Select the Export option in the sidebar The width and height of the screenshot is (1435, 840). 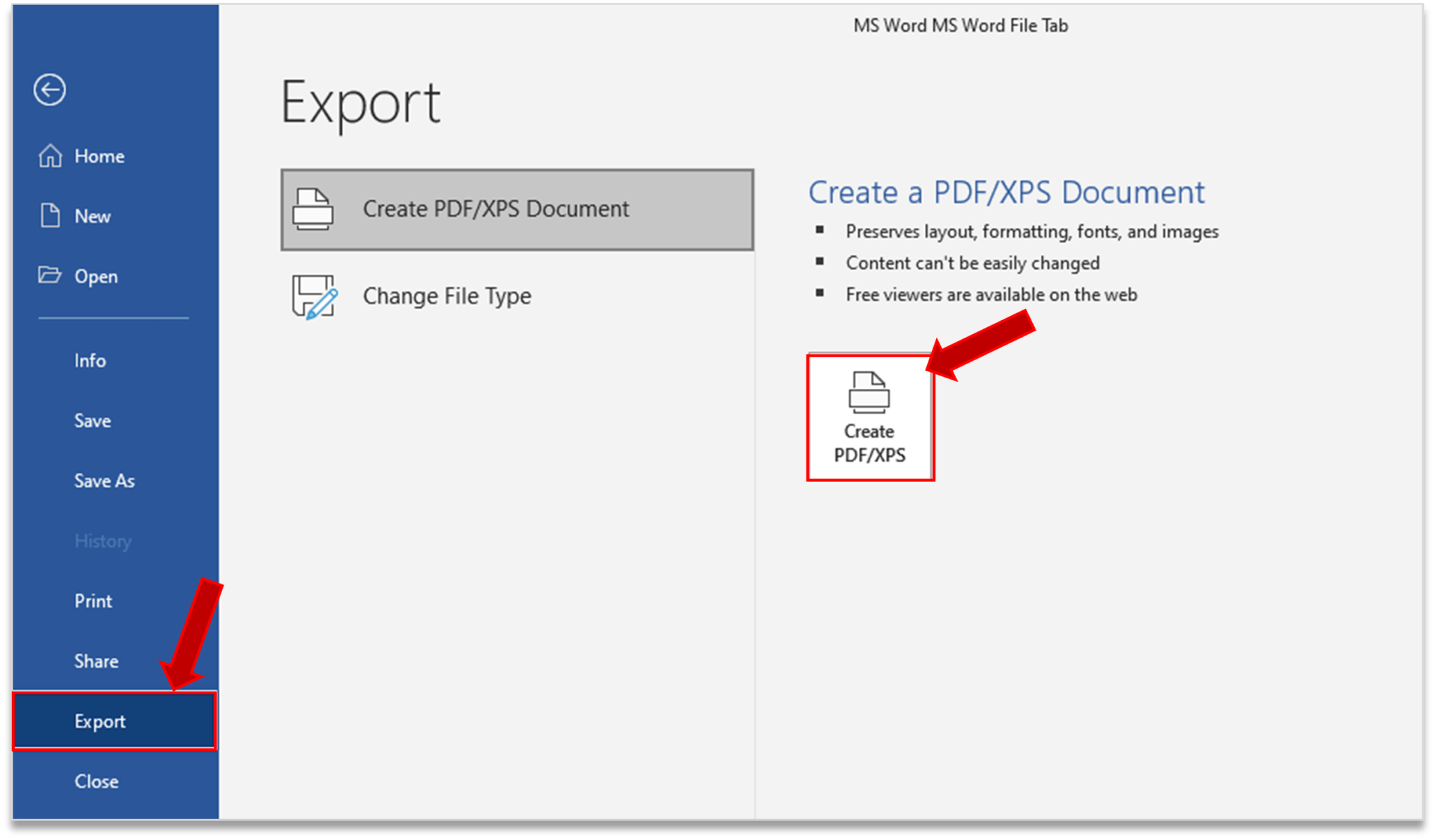click(100, 721)
